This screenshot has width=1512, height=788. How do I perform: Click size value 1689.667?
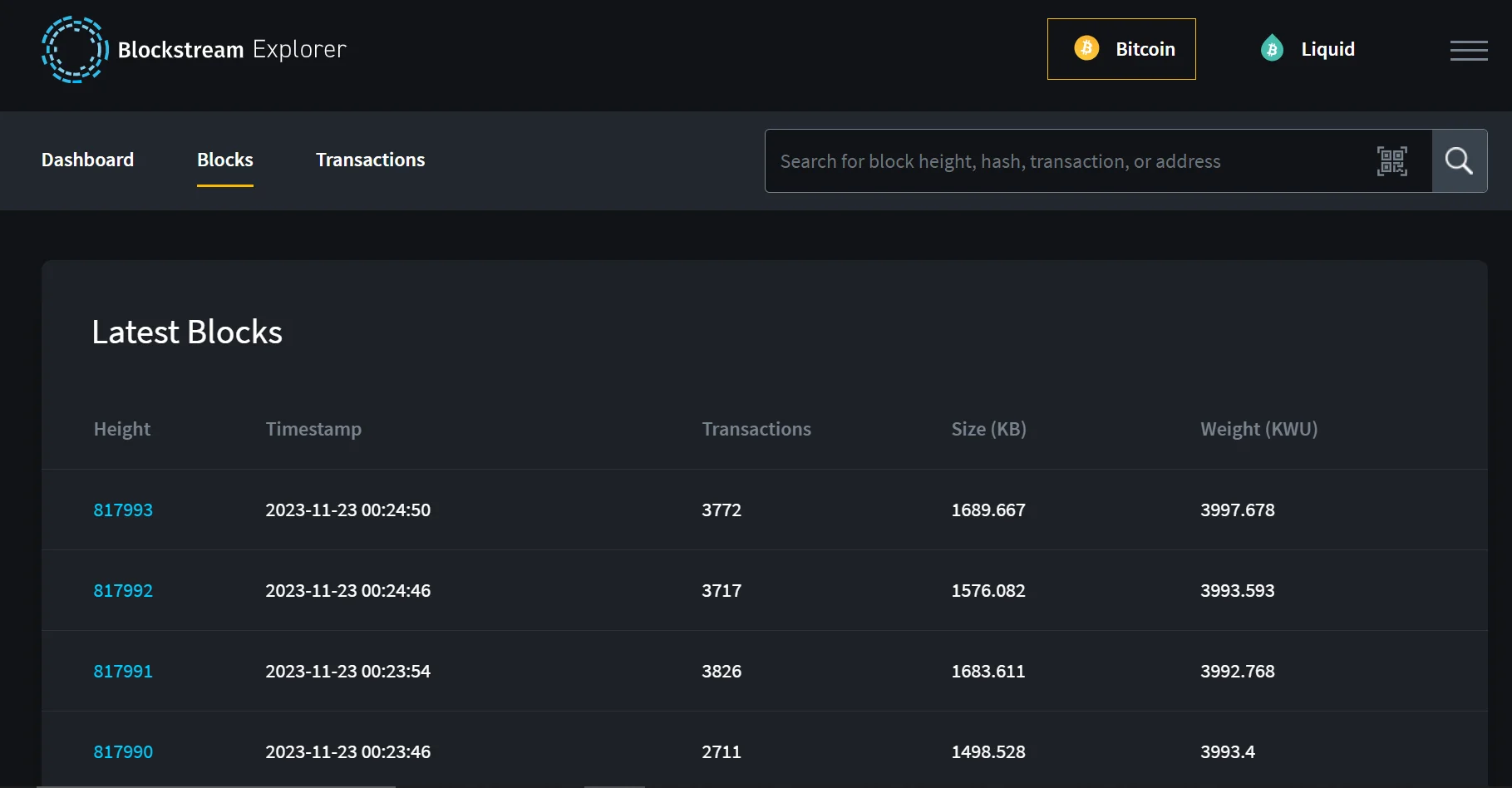(x=988, y=510)
